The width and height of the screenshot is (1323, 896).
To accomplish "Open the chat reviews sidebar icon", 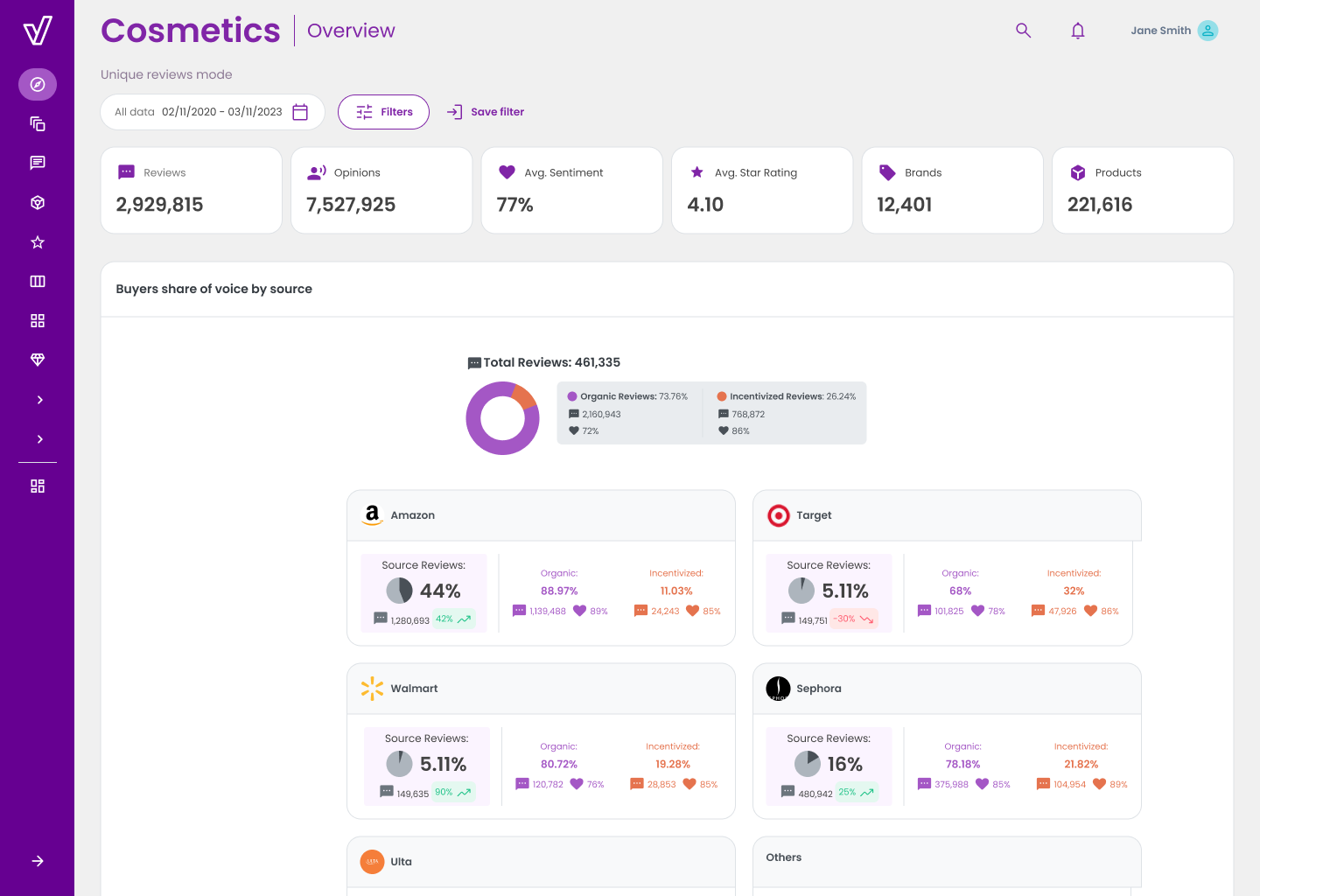I will (38, 163).
